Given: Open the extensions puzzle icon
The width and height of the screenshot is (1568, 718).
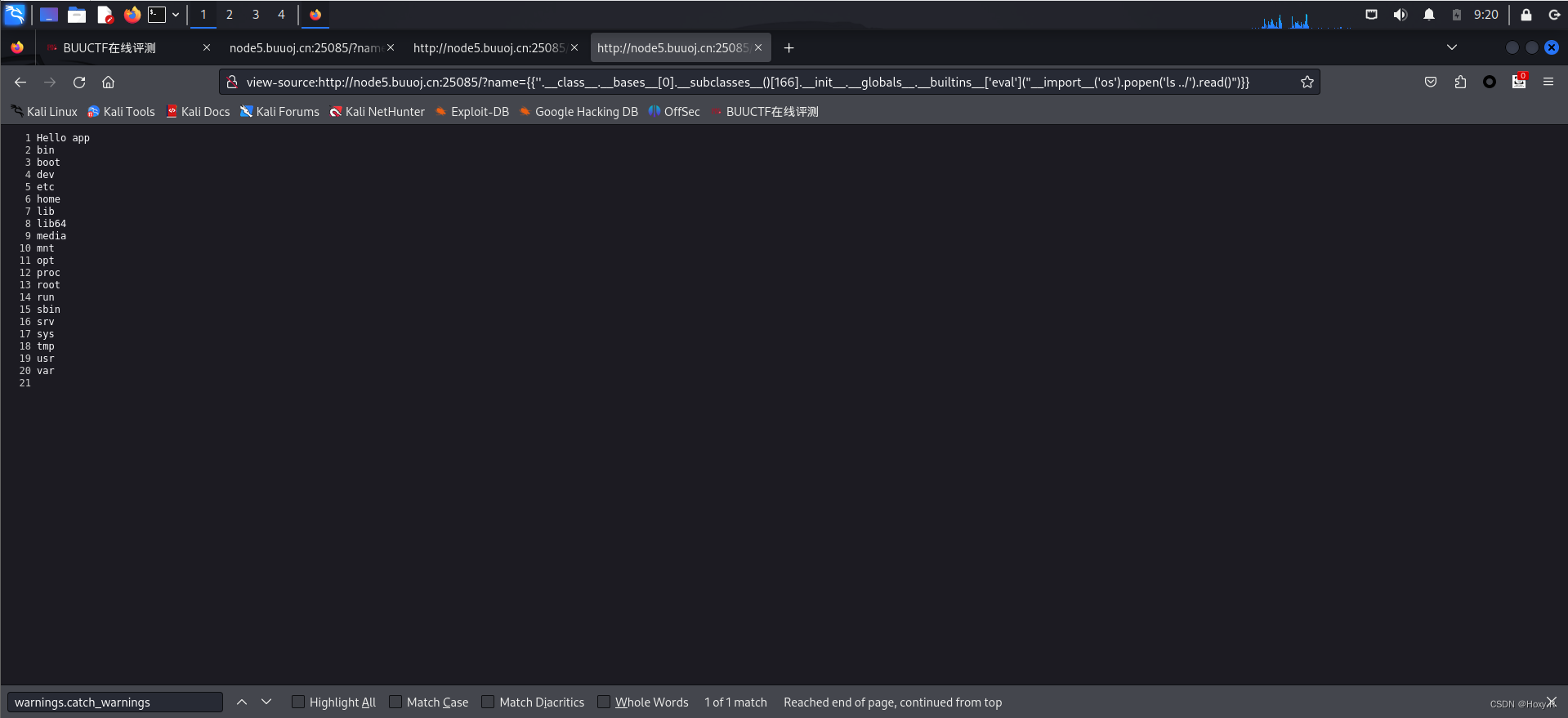Looking at the screenshot, I should (x=1460, y=82).
